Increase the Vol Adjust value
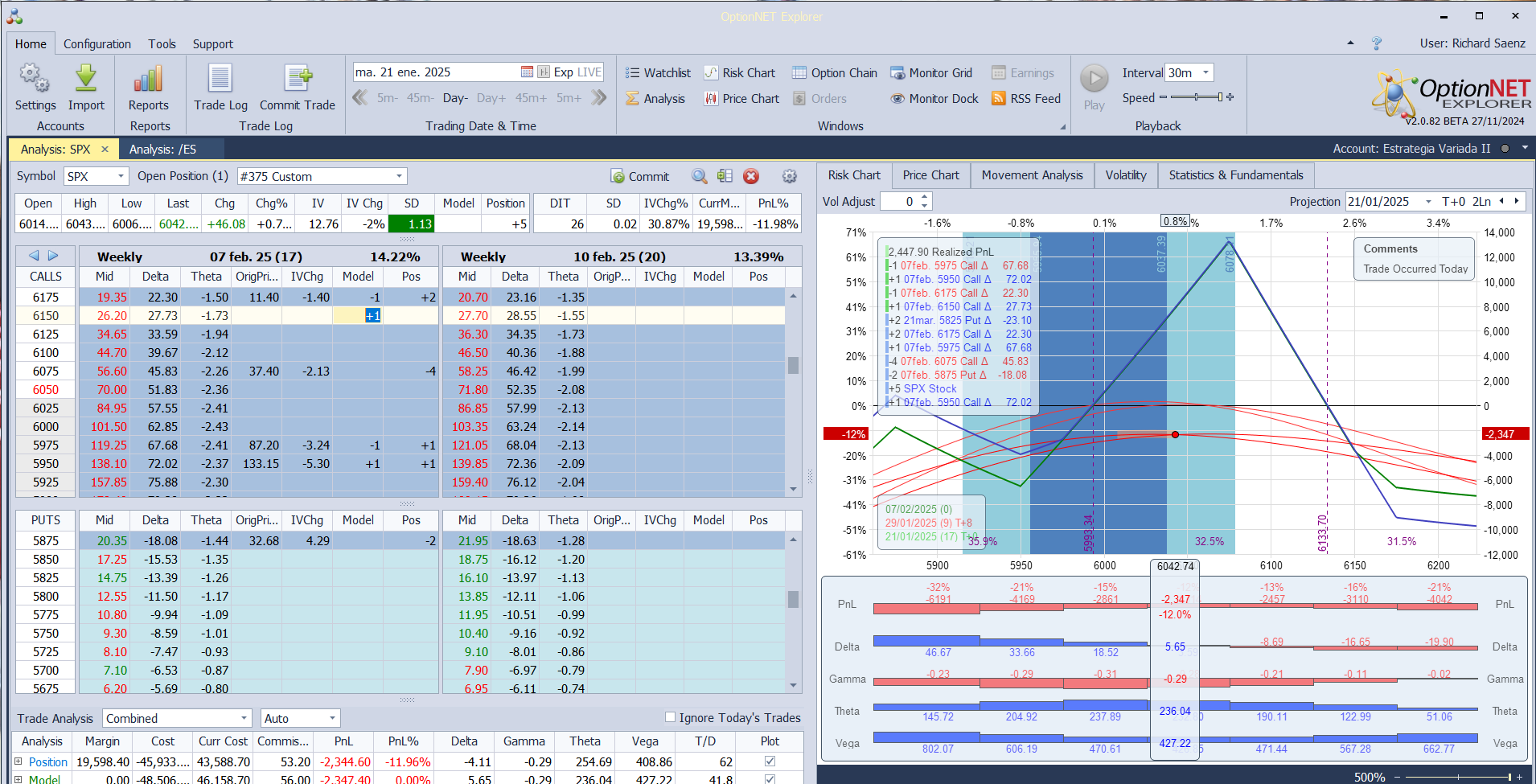 coord(925,197)
